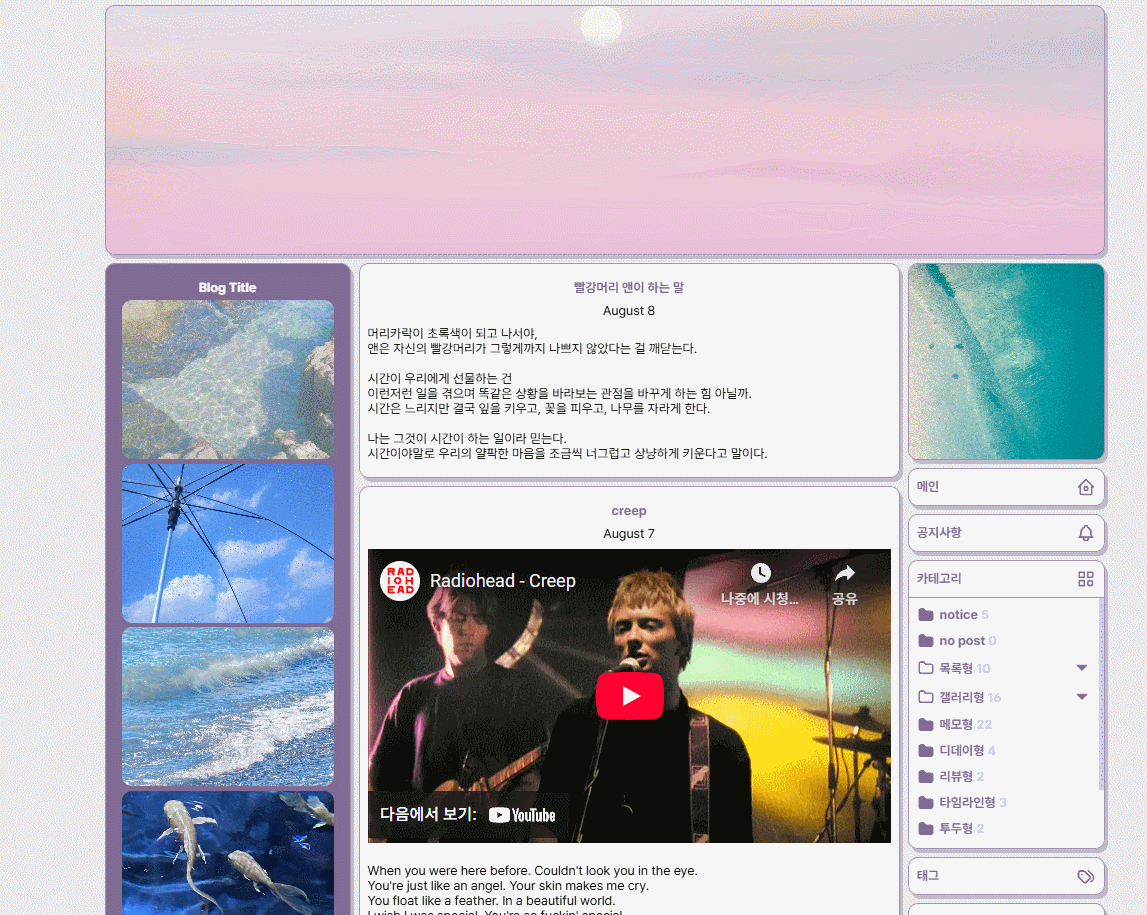The width and height of the screenshot is (1147, 915).
Task: Click the ocean waves thumbnail
Action: coord(227,707)
